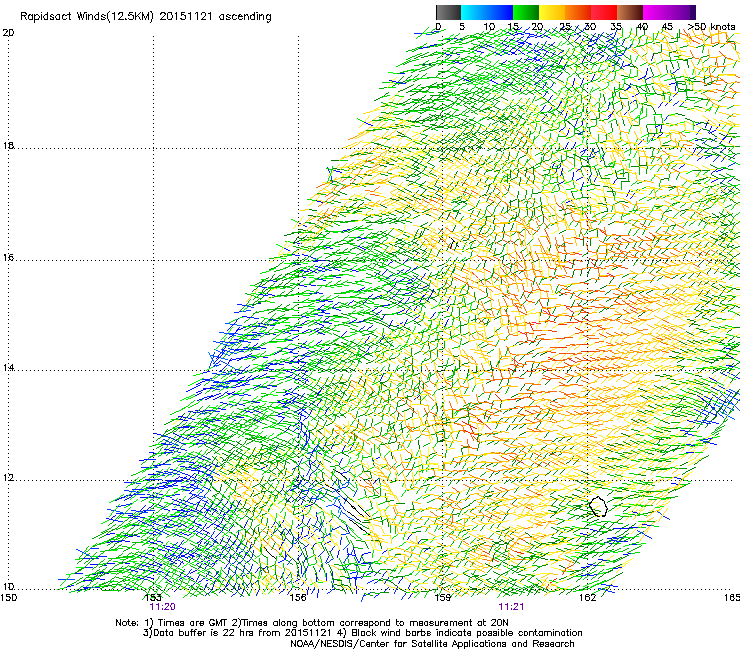Click the "40" label under the color bar
The width and height of the screenshot is (740, 650).
pyautogui.click(x=642, y=27)
